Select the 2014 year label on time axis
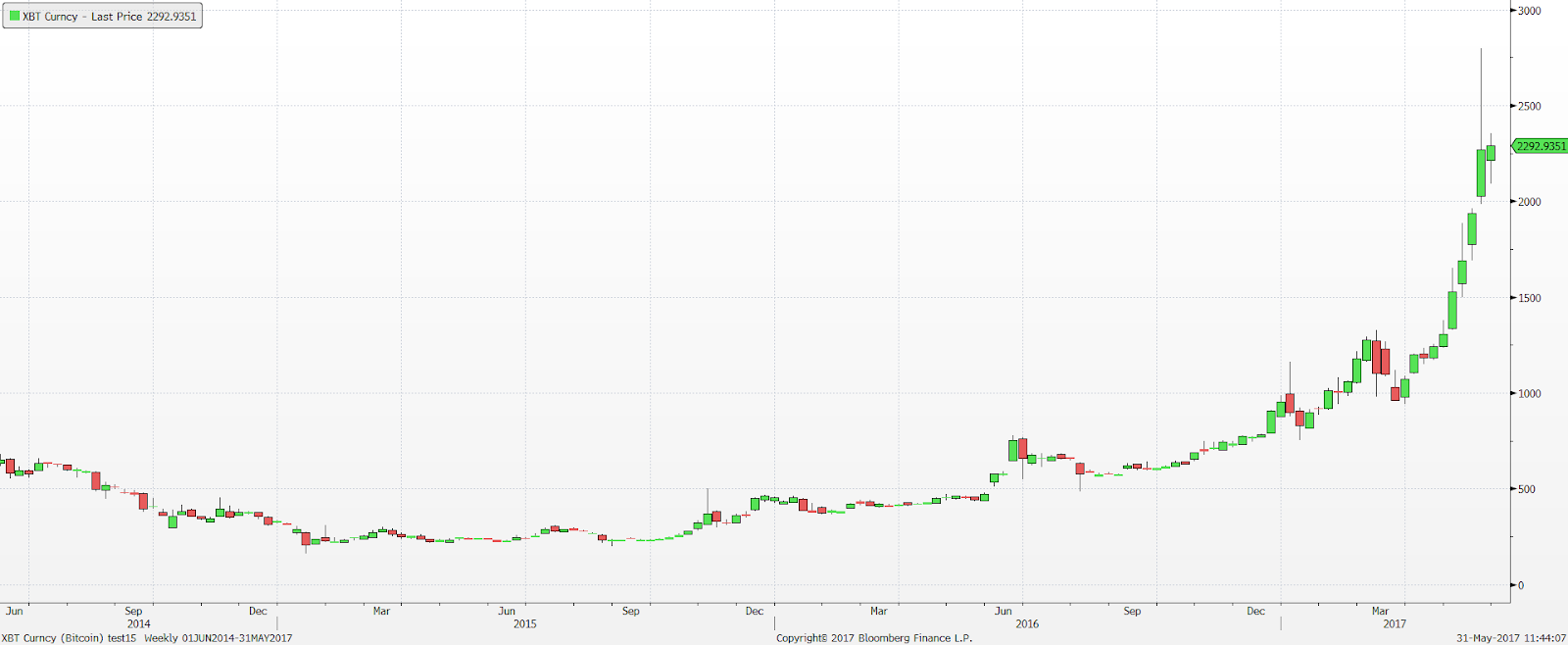 point(139,623)
